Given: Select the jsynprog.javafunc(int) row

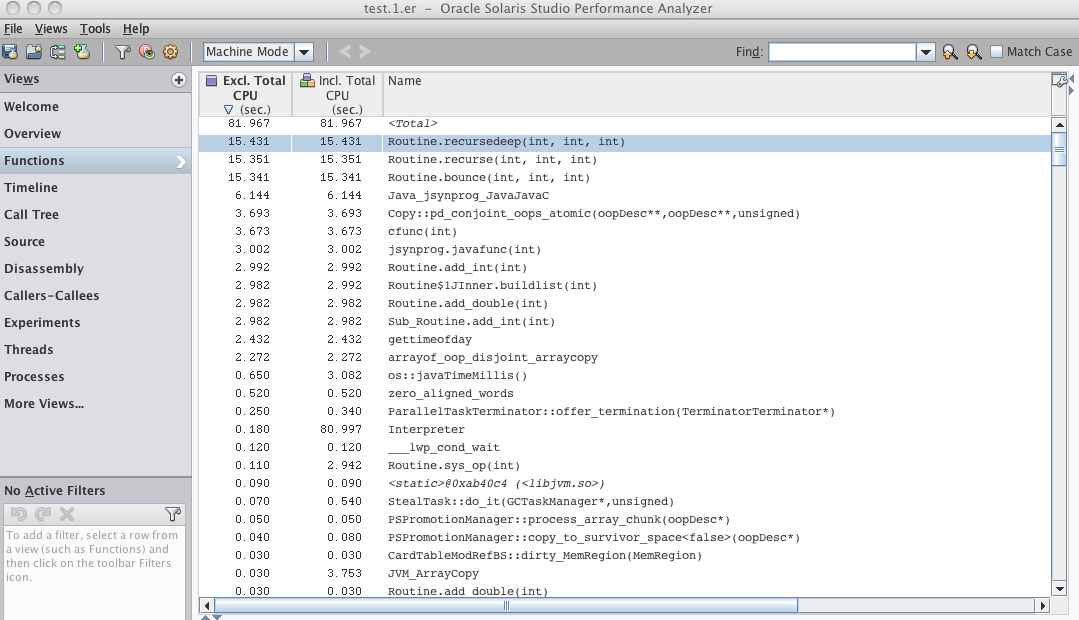Looking at the screenshot, I should (x=625, y=249).
